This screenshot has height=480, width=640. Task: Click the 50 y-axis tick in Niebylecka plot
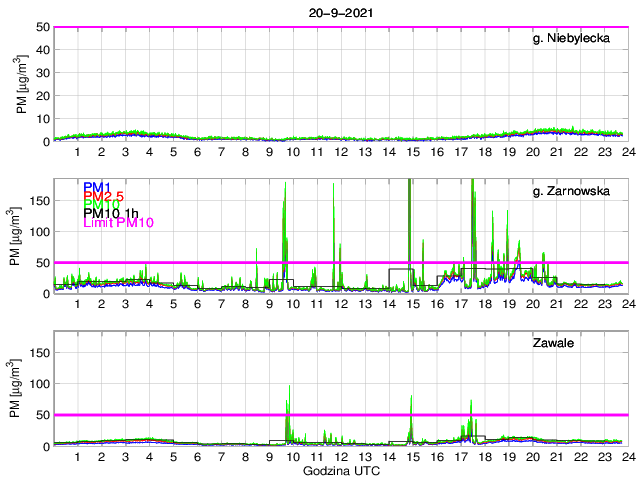coord(43,27)
